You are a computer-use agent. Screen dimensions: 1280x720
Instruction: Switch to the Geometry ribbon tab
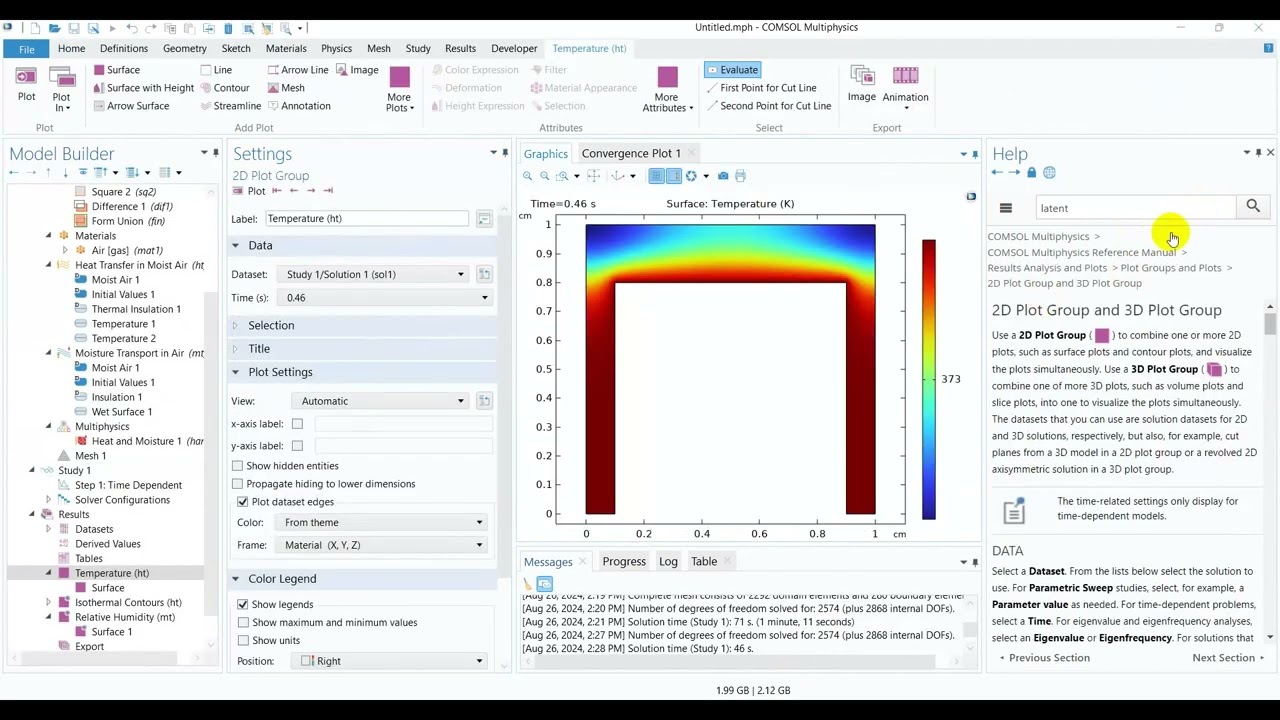[185, 48]
